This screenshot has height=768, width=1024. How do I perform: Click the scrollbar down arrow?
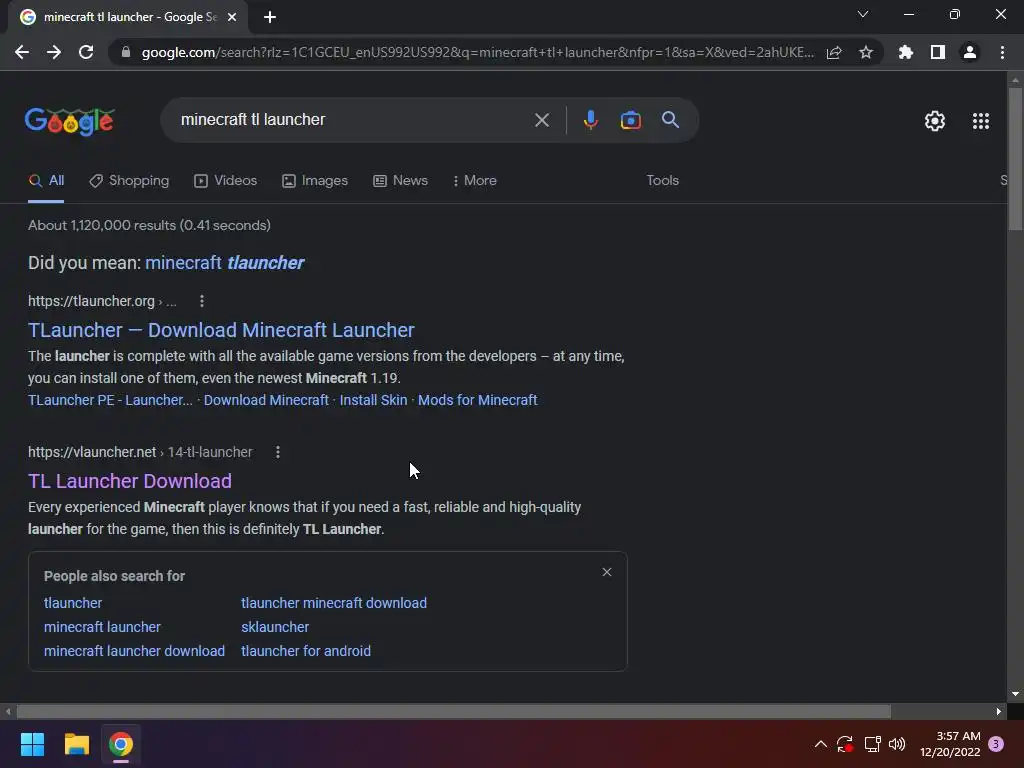1015,694
